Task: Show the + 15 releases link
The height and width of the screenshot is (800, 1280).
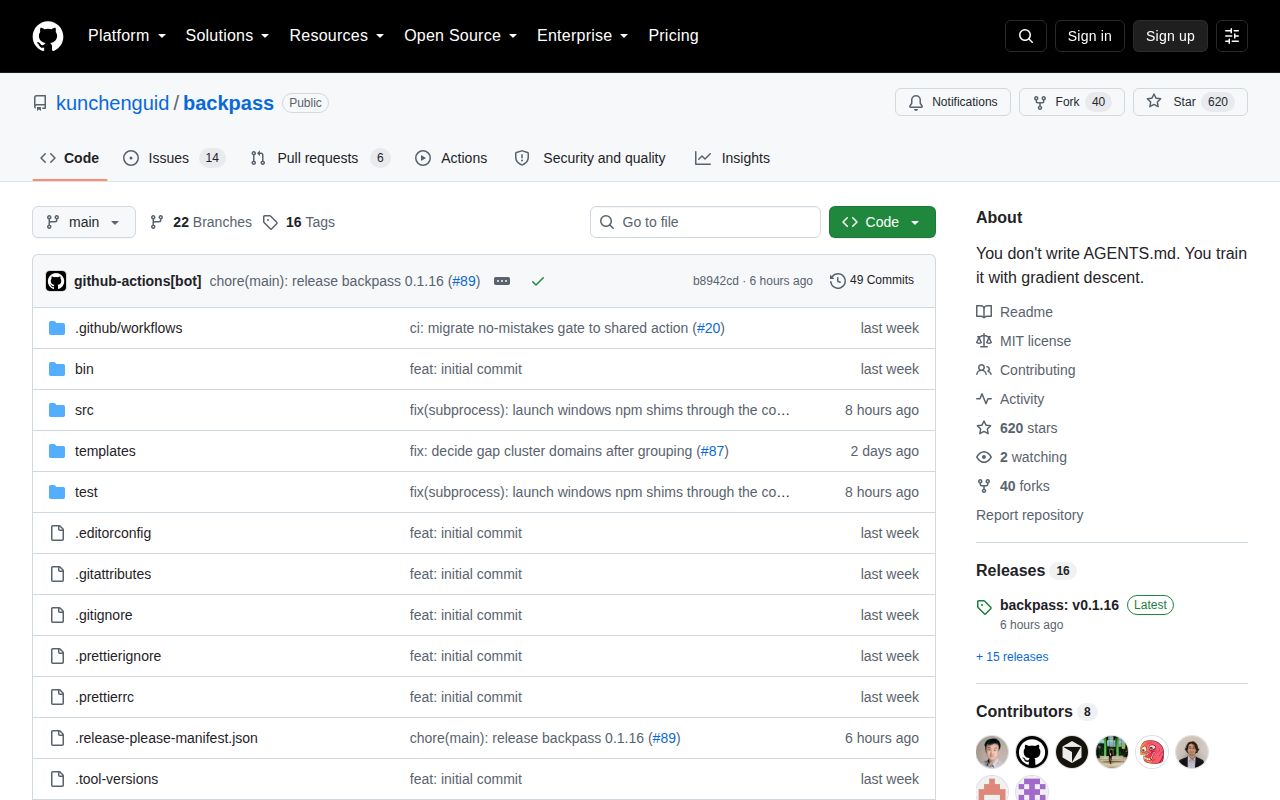Action: point(1012,657)
